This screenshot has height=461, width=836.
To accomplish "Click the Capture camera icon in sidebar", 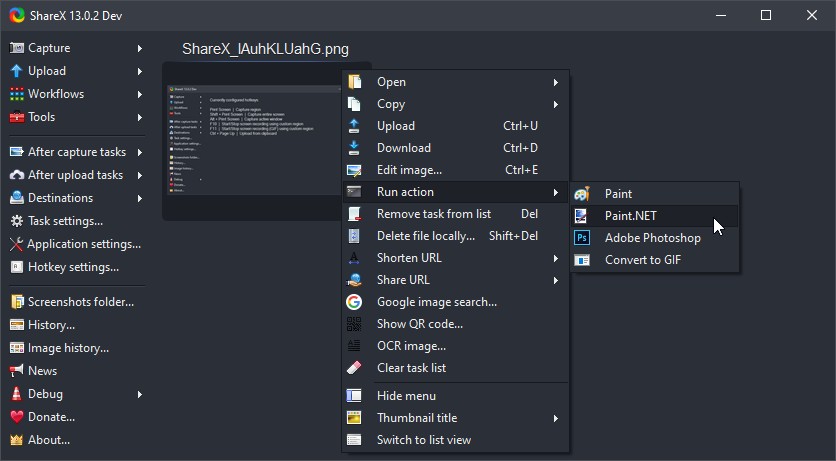I will click(17, 48).
